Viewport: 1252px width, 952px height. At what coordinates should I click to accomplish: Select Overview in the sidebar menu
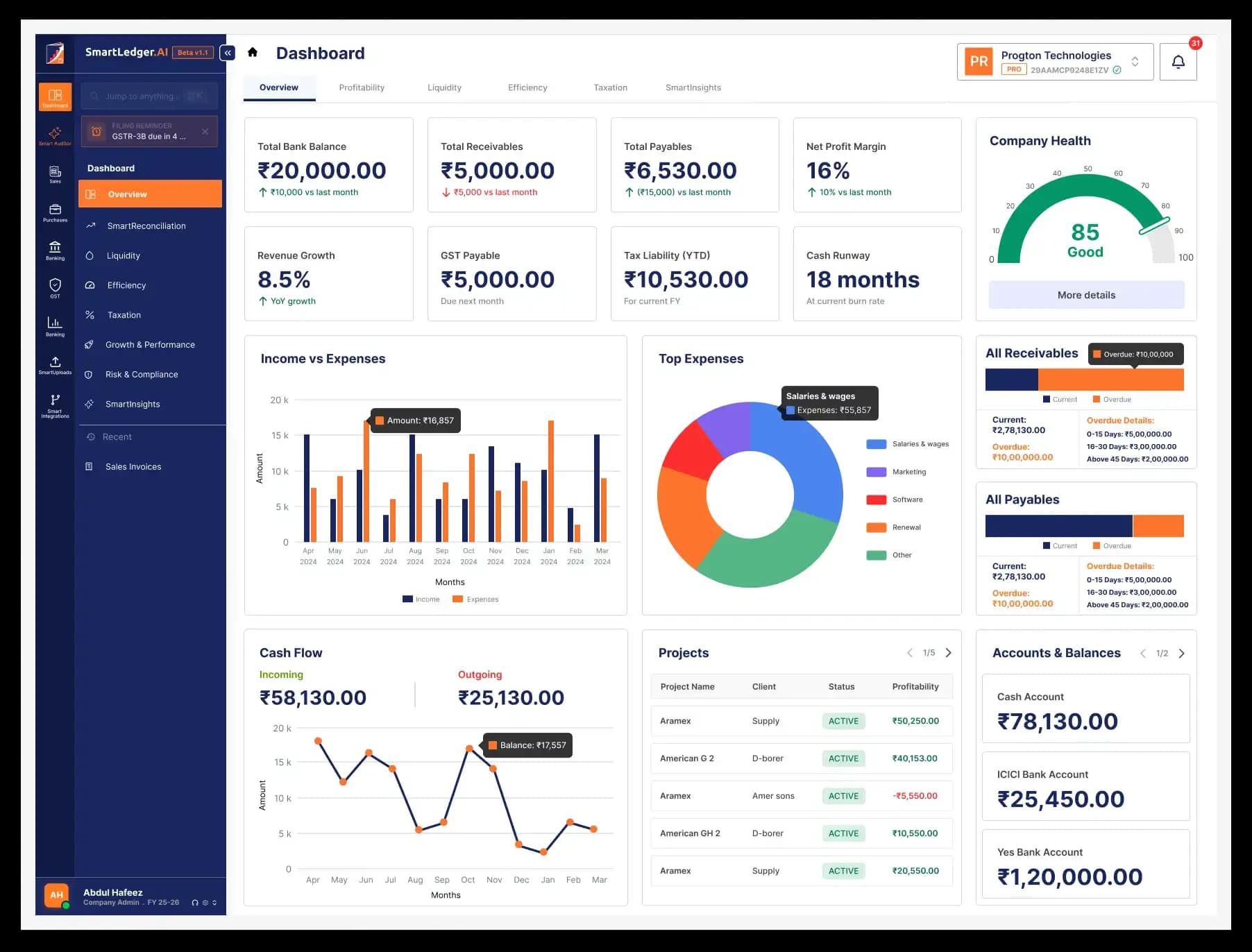point(151,194)
